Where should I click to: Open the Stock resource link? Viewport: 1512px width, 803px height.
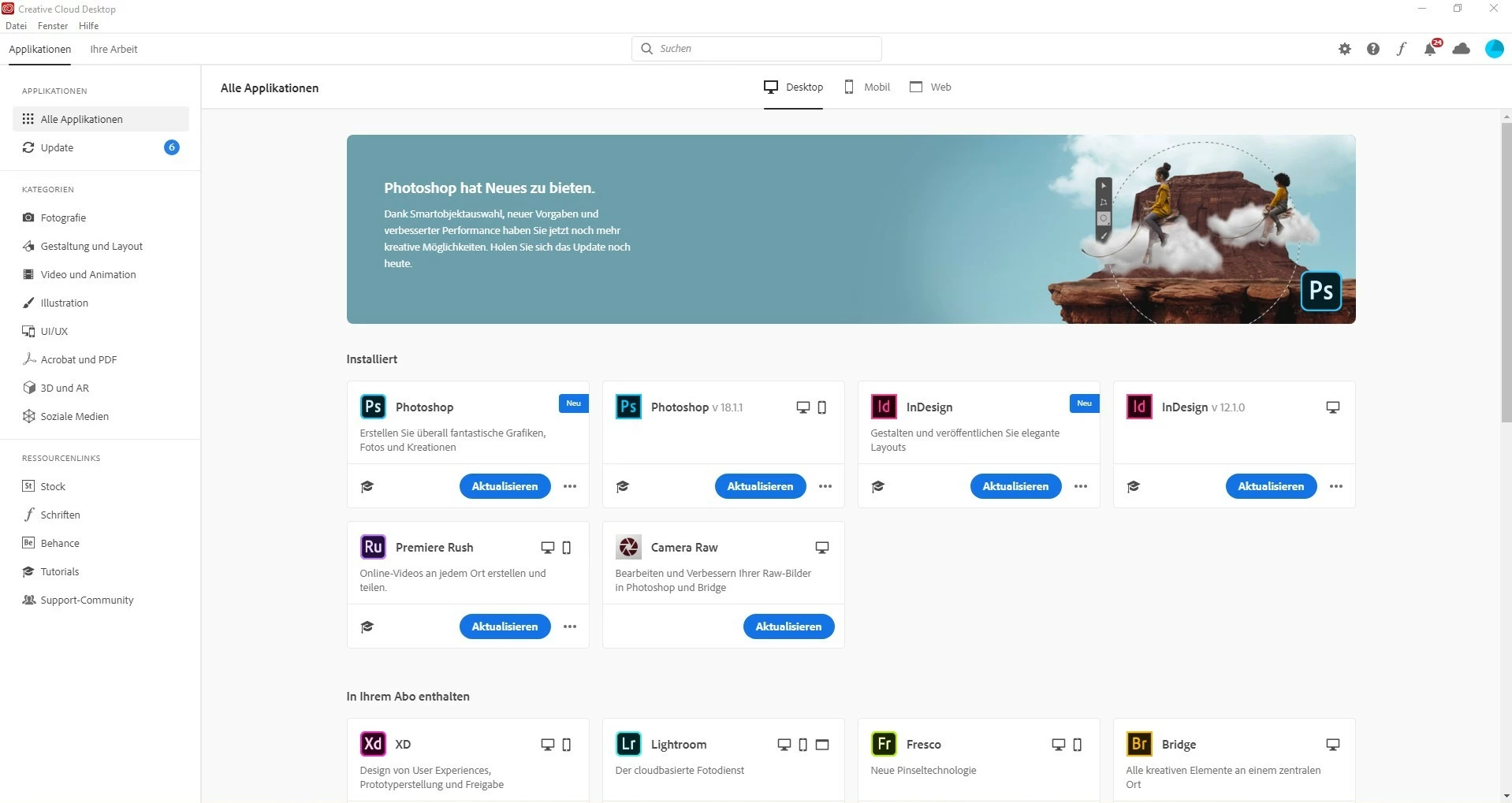[x=101, y=486]
